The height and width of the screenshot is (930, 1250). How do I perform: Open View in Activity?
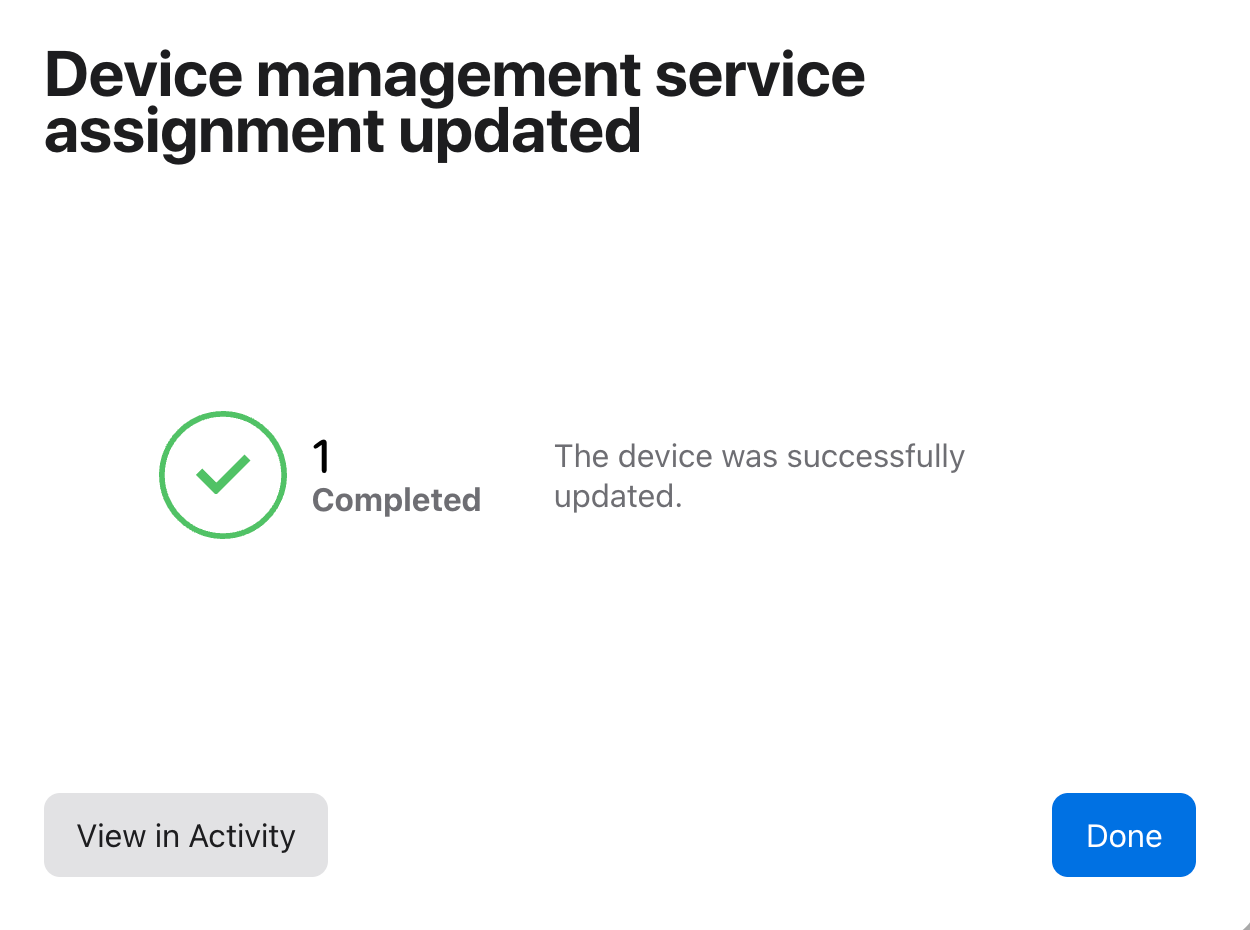click(x=186, y=835)
